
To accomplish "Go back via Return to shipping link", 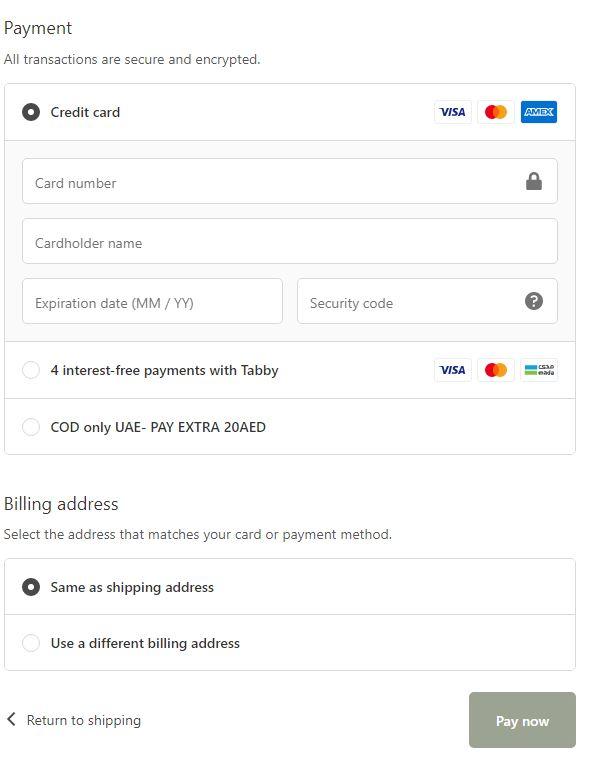I will click(84, 720).
